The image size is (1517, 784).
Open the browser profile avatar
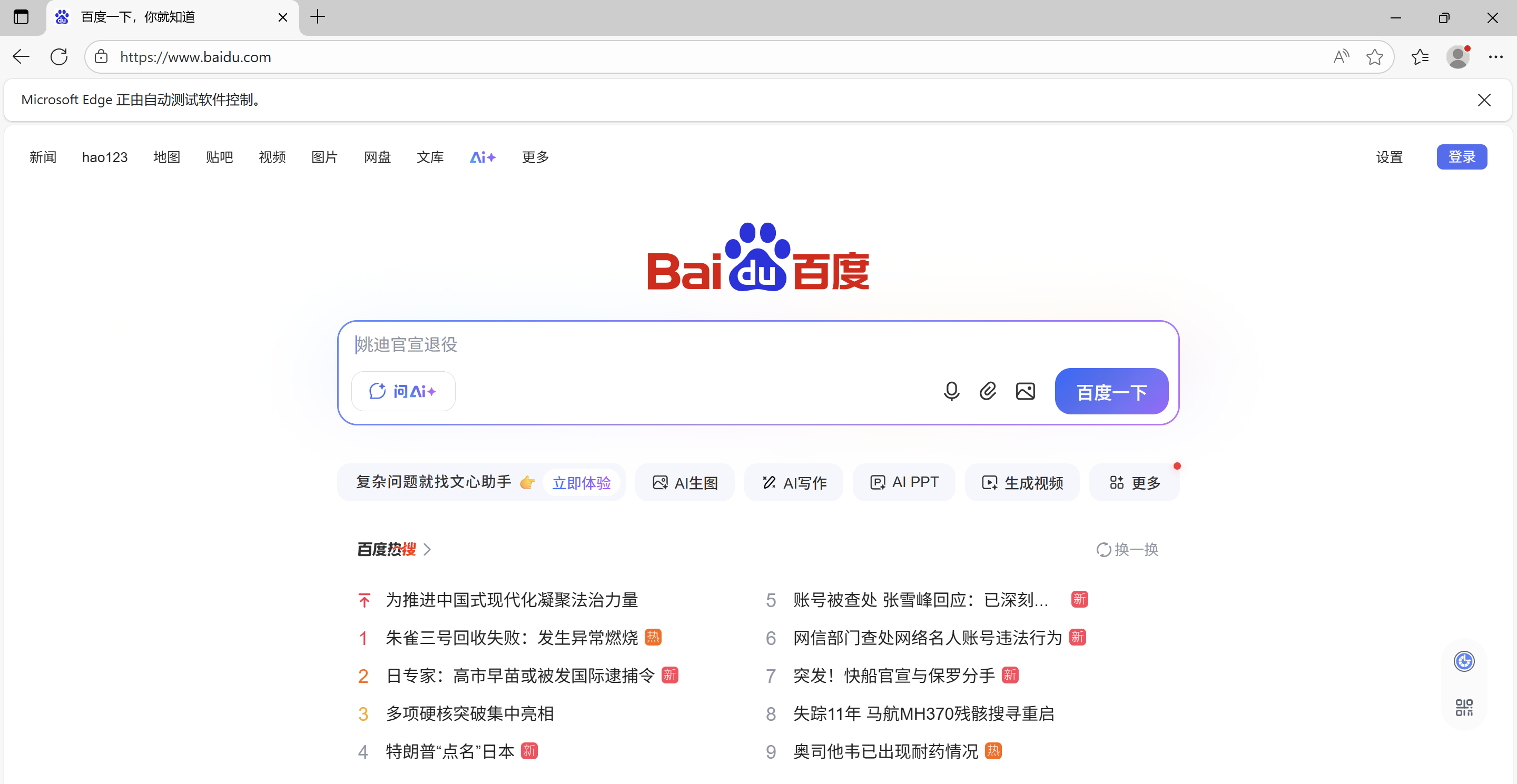pyautogui.click(x=1458, y=57)
